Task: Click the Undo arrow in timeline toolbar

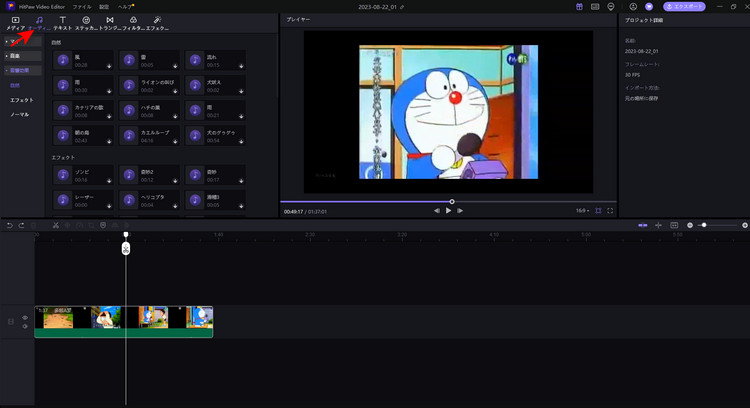Action: point(9,225)
